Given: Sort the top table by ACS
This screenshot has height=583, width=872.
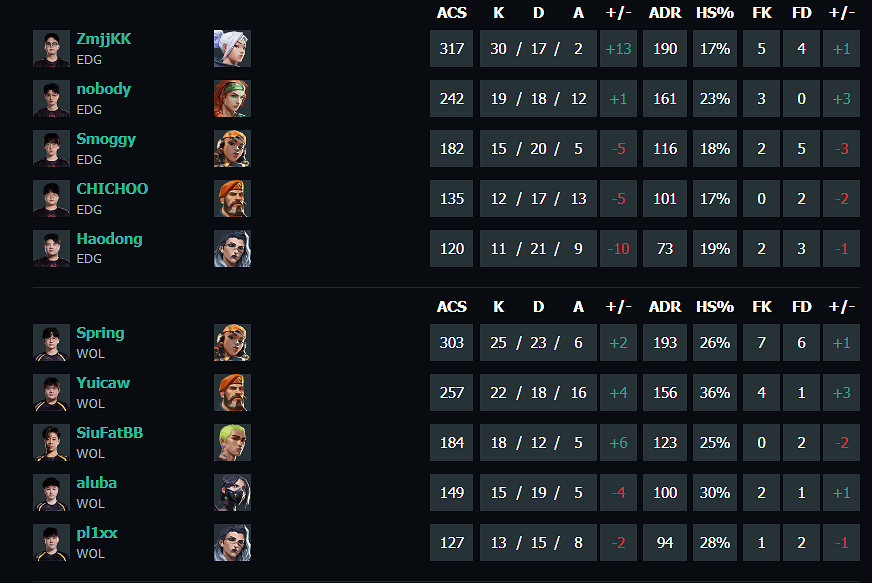Looking at the screenshot, I should pyautogui.click(x=452, y=13).
